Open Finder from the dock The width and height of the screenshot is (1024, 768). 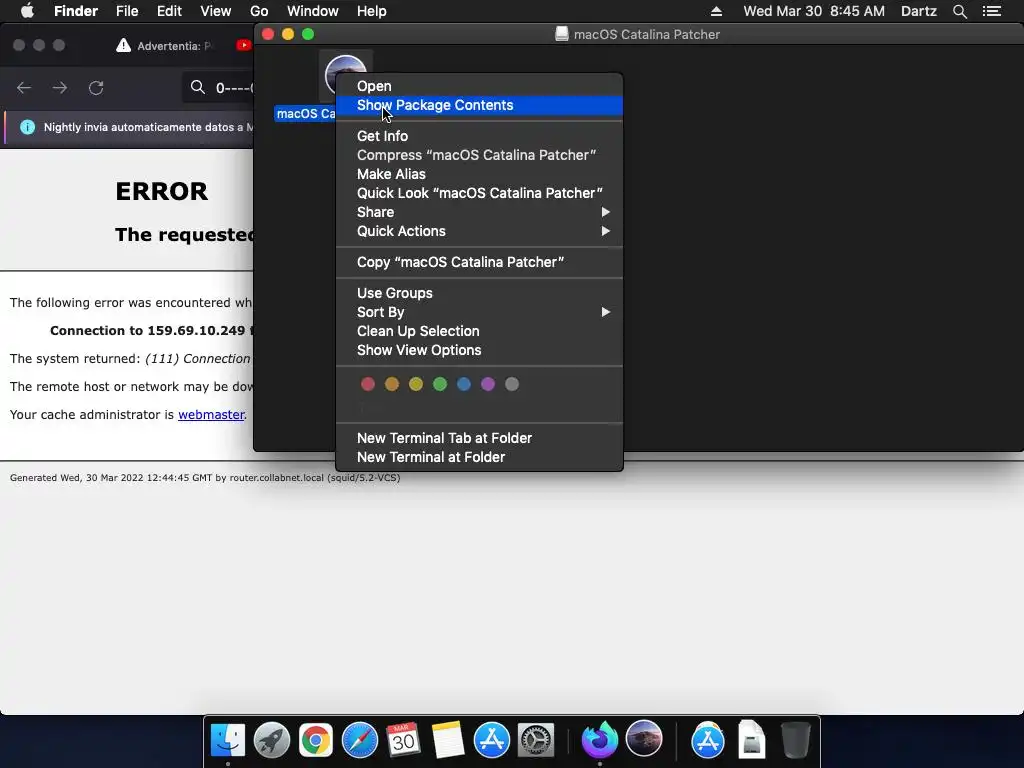(x=228, y=740)
